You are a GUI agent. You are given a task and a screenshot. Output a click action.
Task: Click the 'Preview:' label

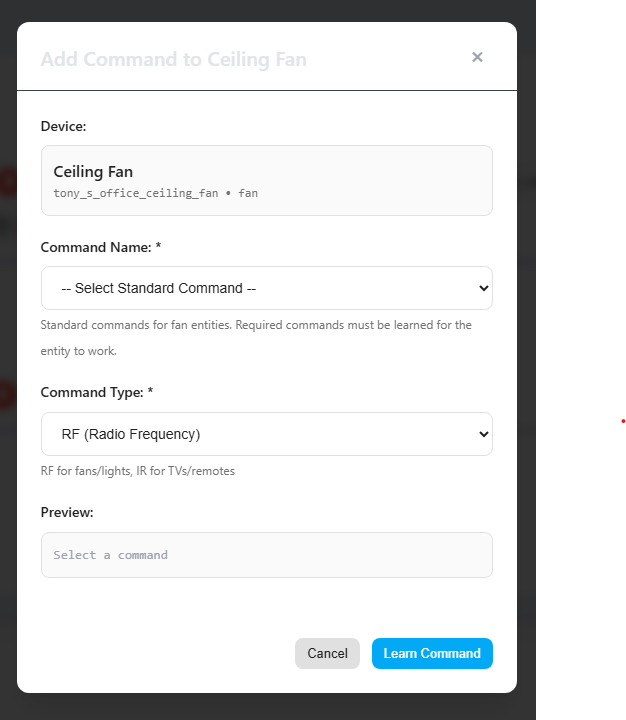pos(67,512)
